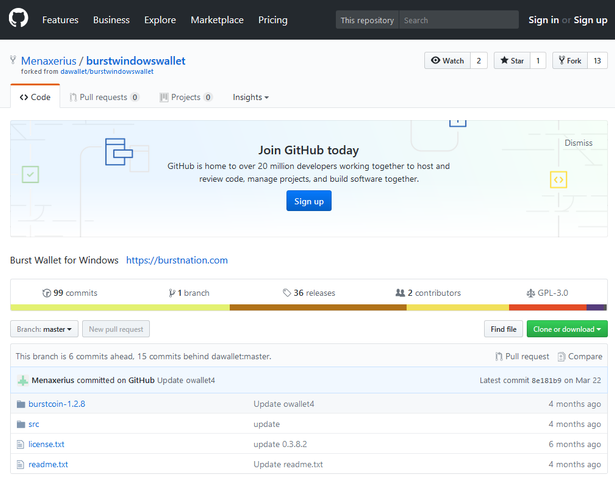Viewport: 615px width, 480px height.
Task: Open the Projects tab
Action: coord(185,98)
